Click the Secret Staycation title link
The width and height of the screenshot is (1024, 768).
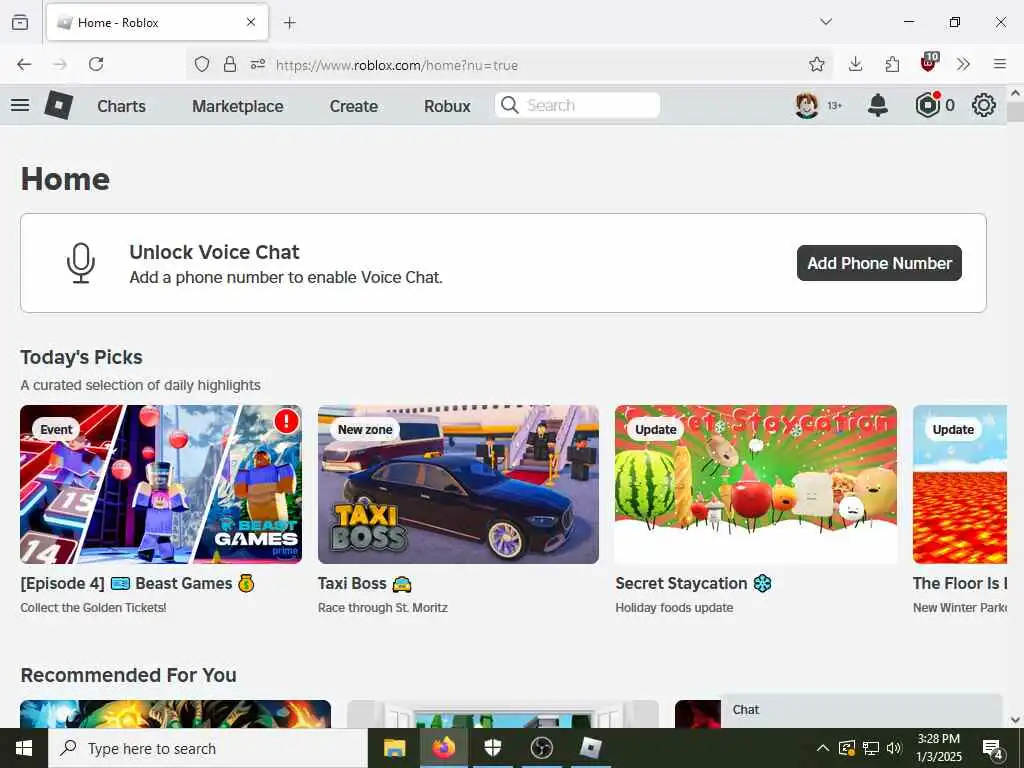693,583
